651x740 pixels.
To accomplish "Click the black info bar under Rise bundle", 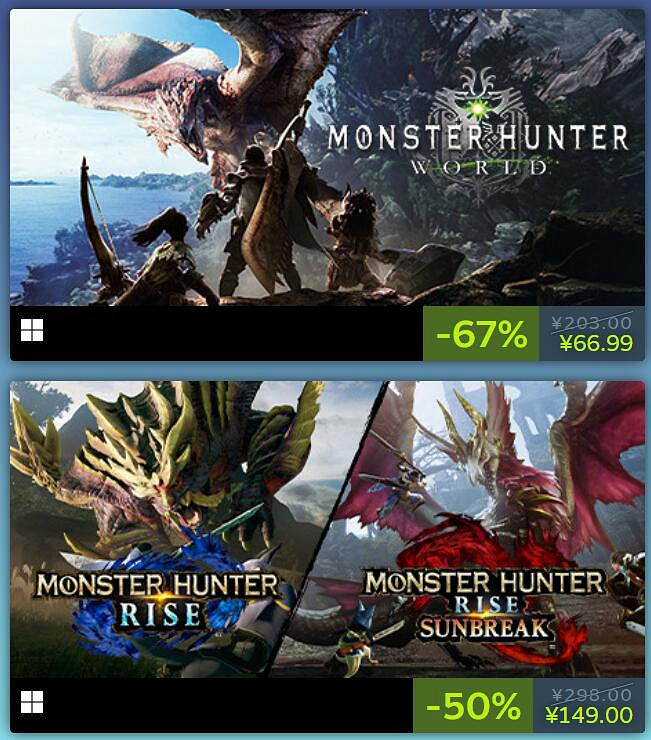I will pos(211,706).
